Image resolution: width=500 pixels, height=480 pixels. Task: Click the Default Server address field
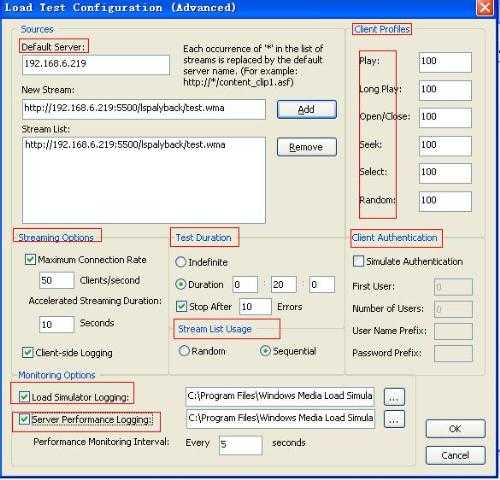coord(96,65)
